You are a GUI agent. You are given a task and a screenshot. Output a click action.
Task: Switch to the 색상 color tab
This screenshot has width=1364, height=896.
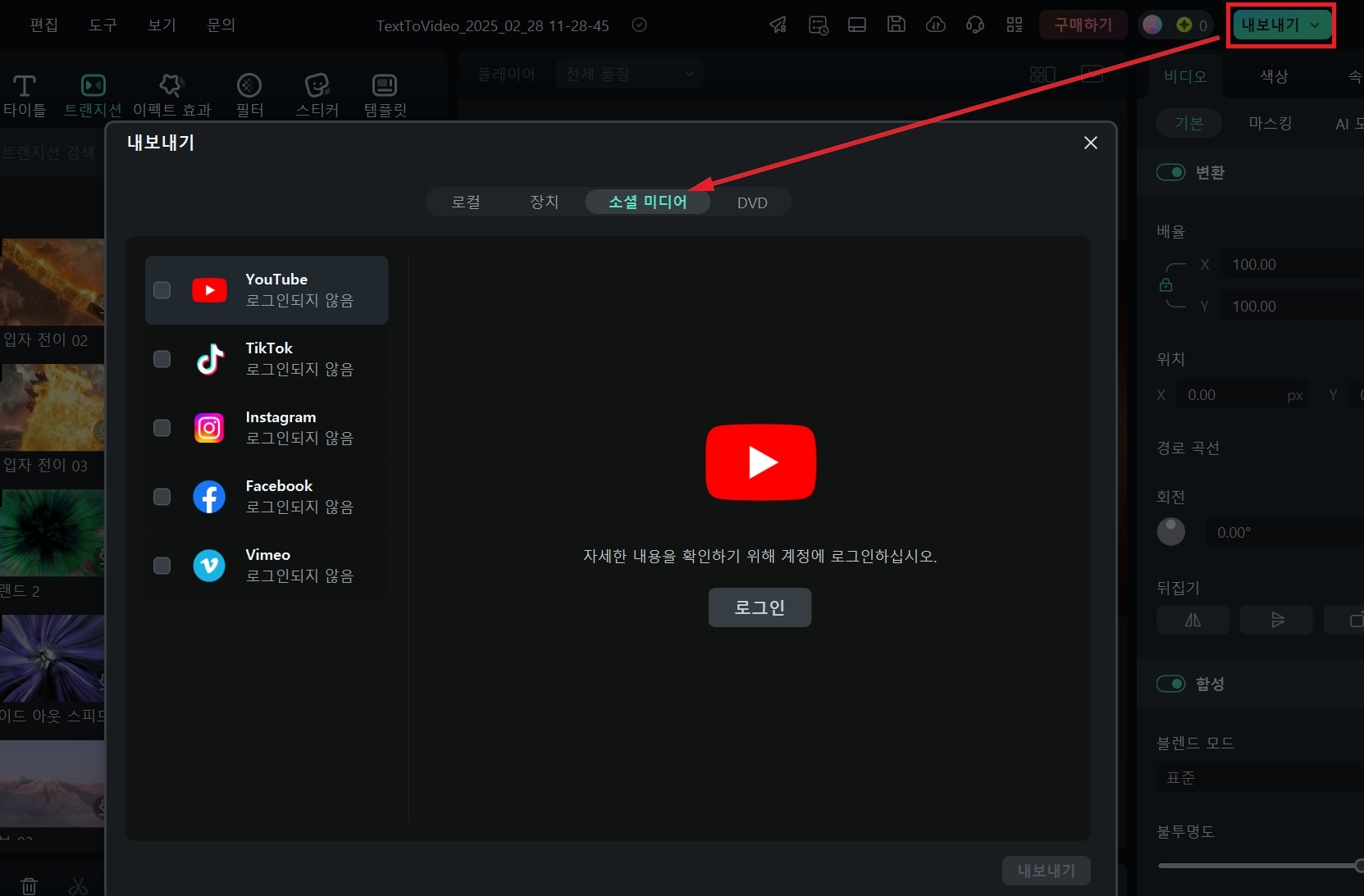point(1274,76)
